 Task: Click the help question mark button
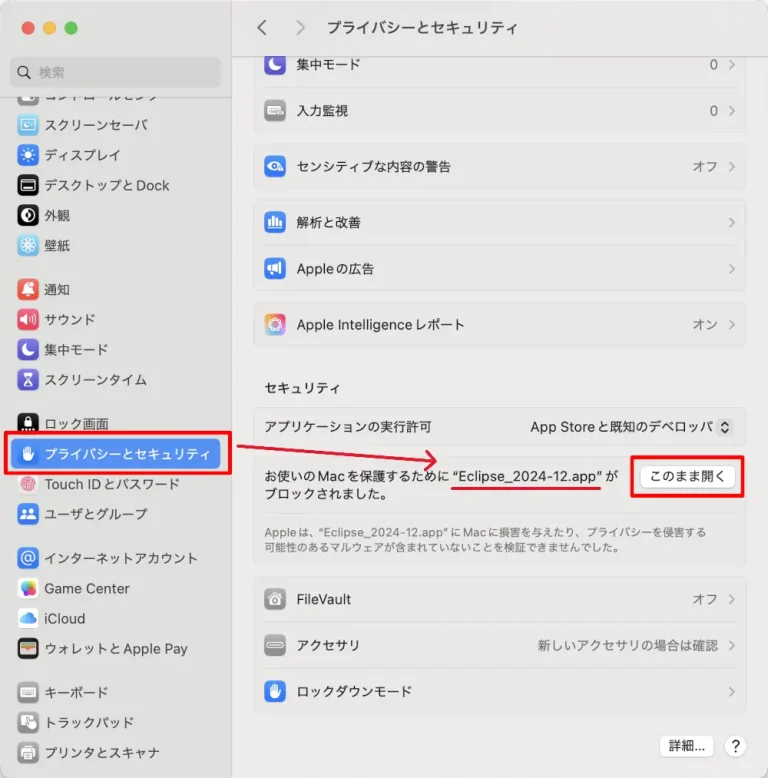pos(735,746)
